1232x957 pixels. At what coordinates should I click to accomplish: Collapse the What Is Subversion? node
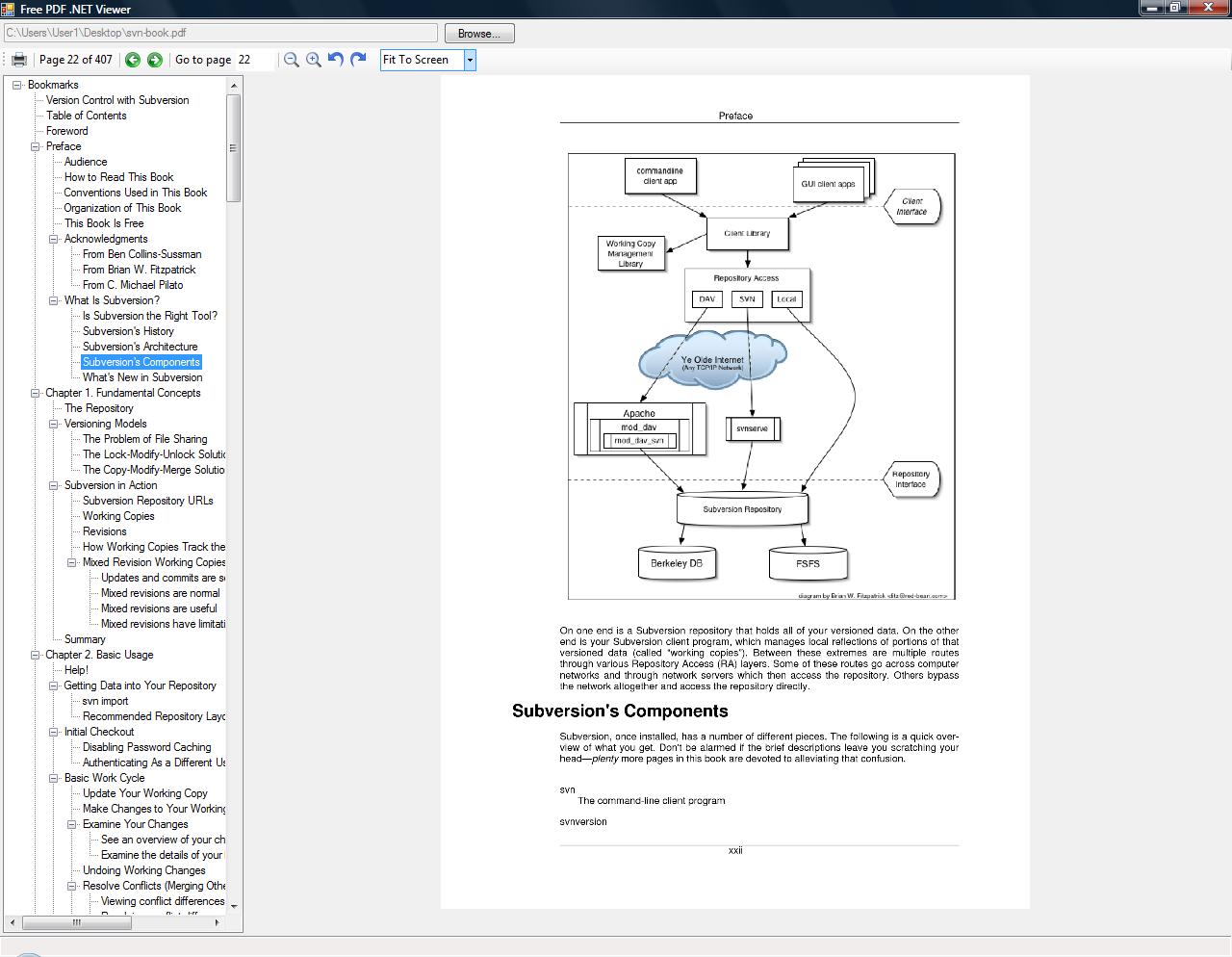(x=54, y=300)
